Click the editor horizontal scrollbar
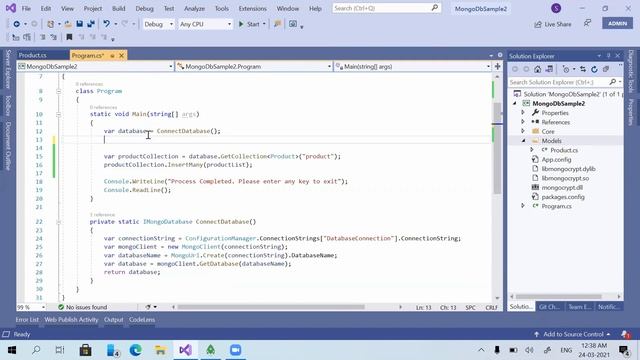Image resolution: width=640 pixels, height=360 pixels. pos(271,307)
